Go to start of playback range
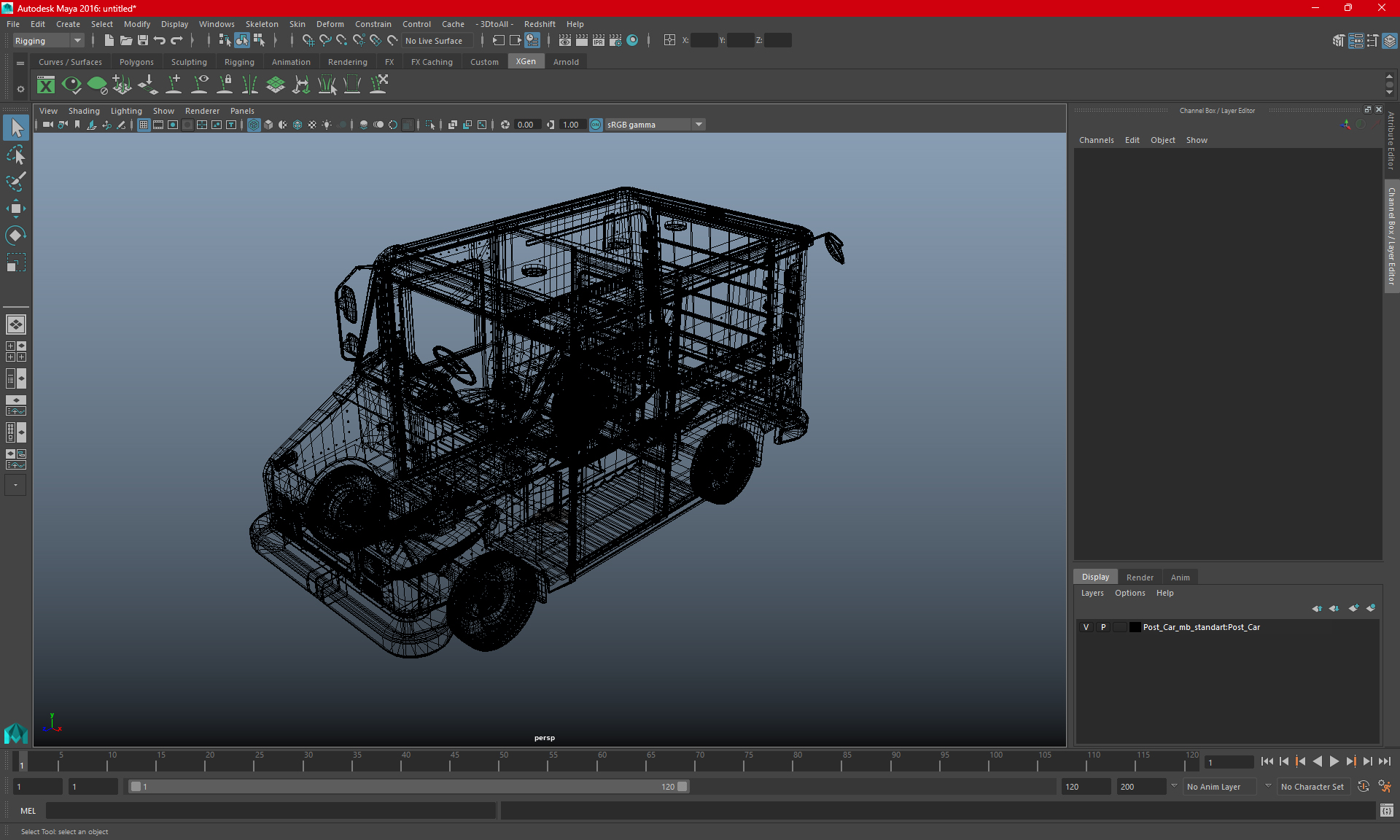The width and height of the screenshot is (1400, 840). 1267,761
